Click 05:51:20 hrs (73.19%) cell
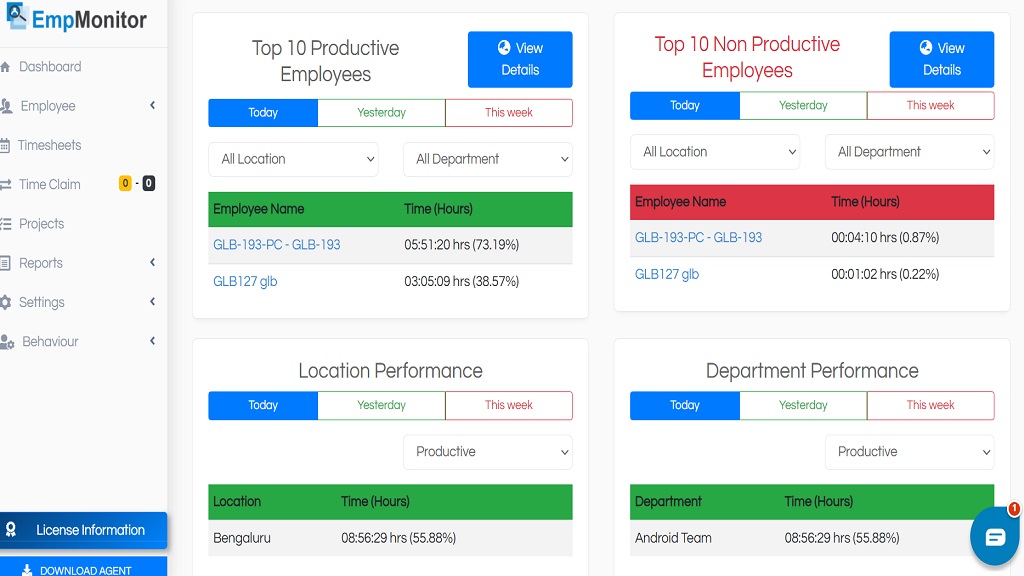Screen dimensions: 1024x576 462,245
